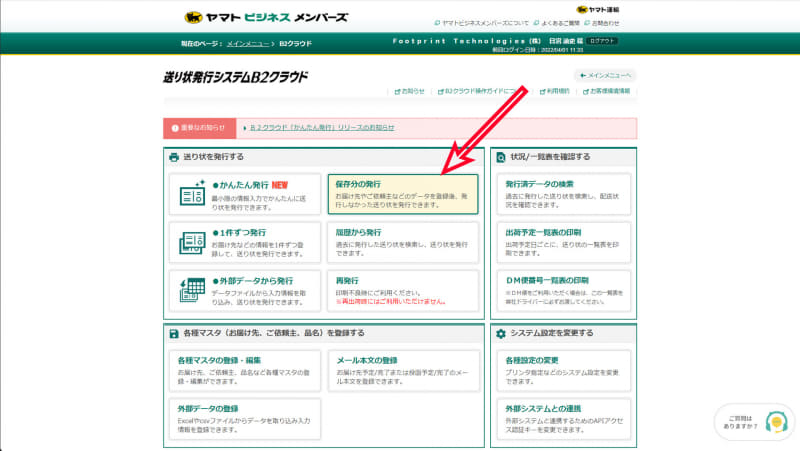This screenshot has height=451, width=800.
Task: Open the headset support chat icon
Action: tap(777, 422)
